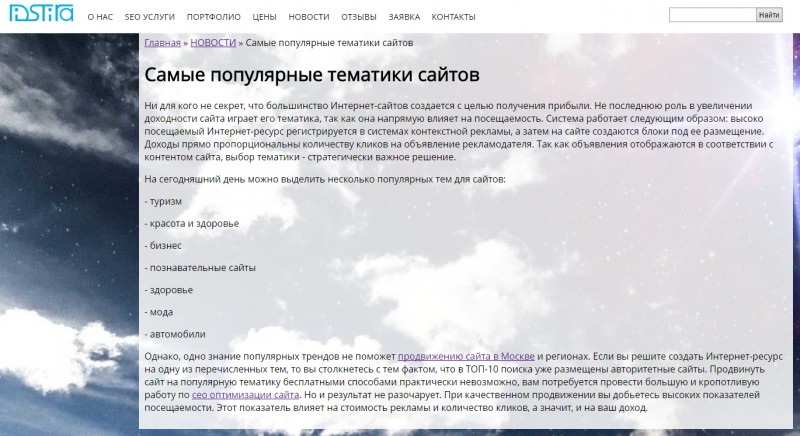The image size is (800, 436).
Task: Open the сео оптимизации сайта link
Action: [x=245, y=395]
